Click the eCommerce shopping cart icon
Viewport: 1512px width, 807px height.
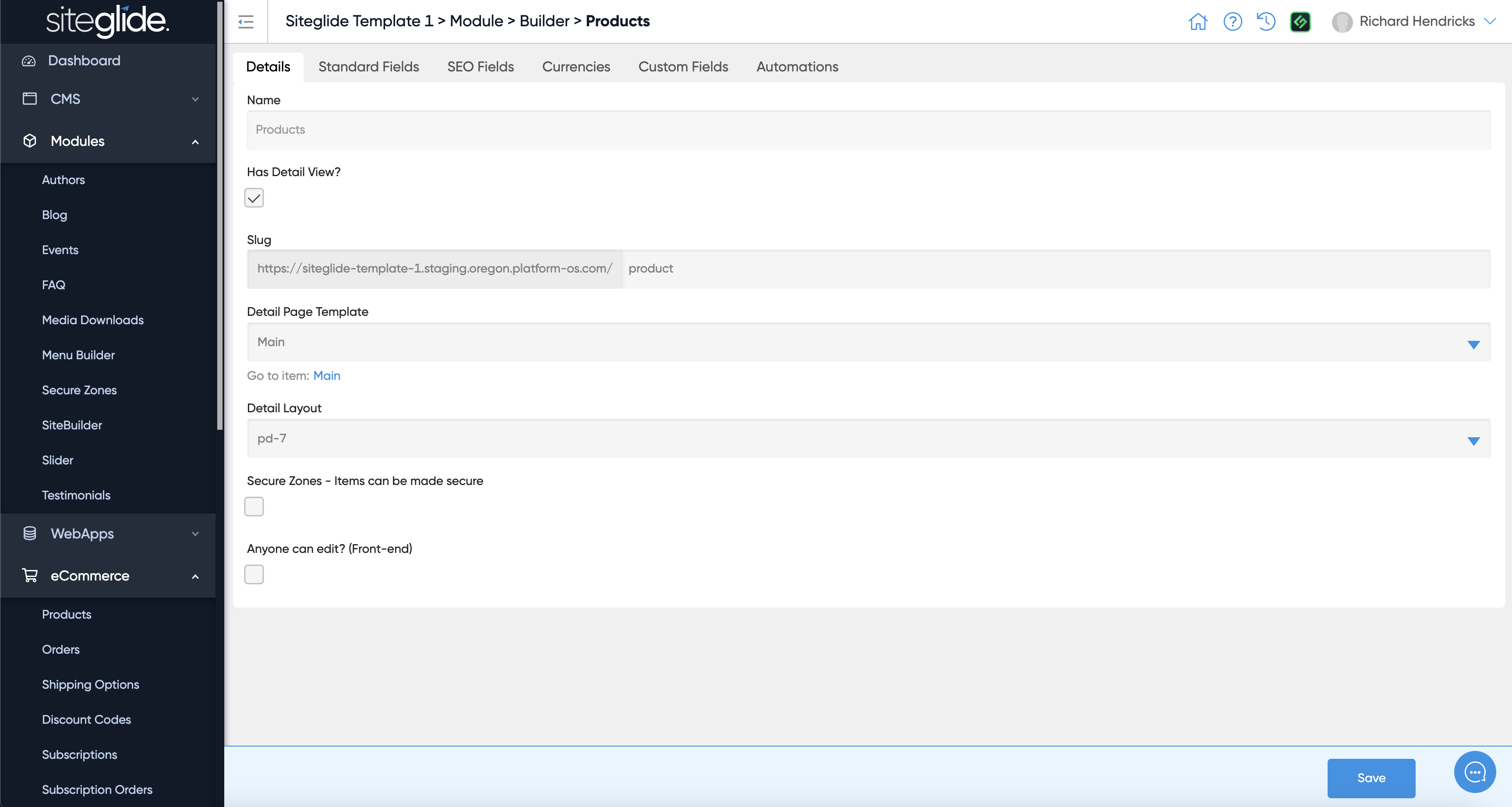tap(30, 575)
